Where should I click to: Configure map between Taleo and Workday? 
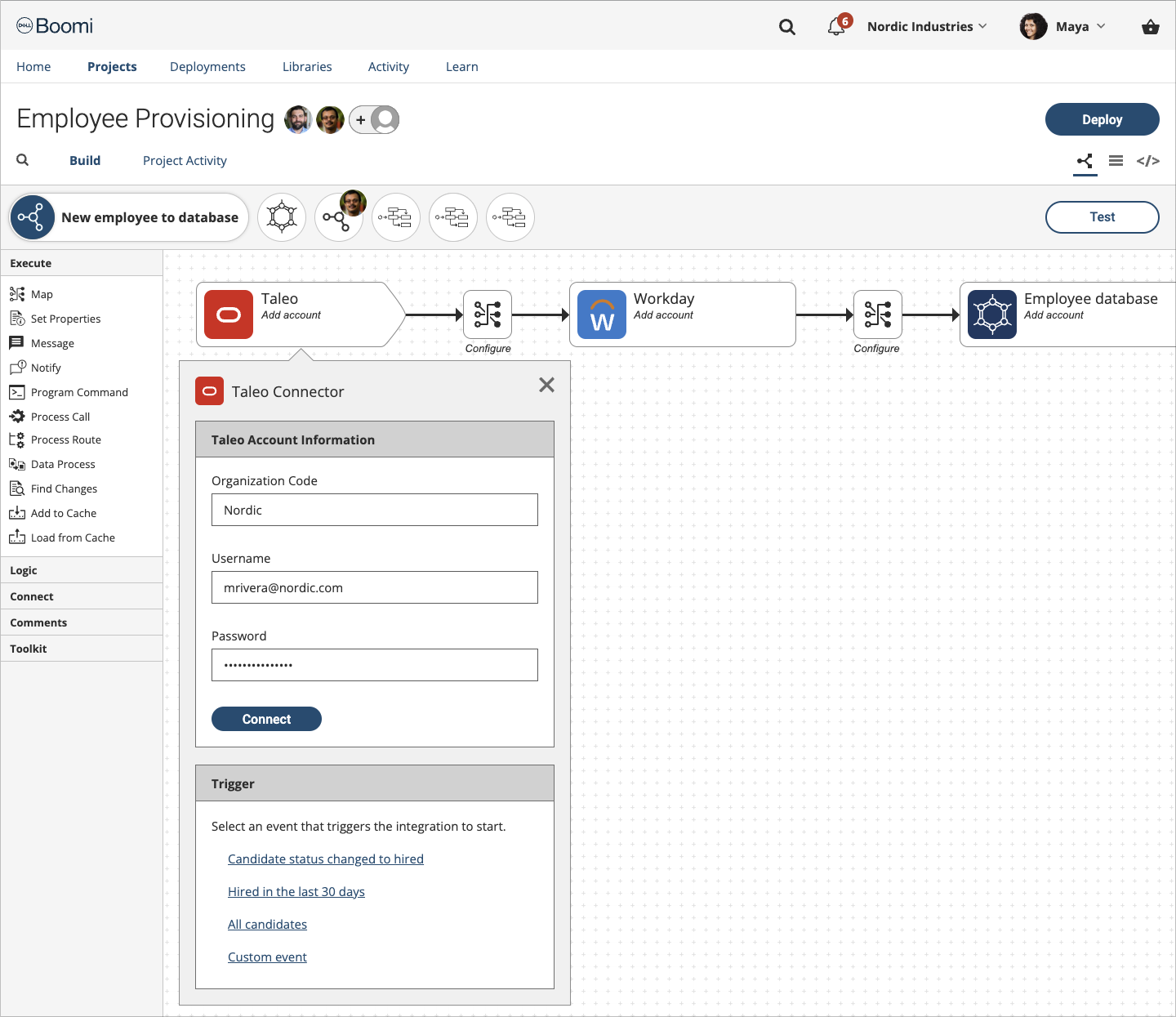[488, 314]
